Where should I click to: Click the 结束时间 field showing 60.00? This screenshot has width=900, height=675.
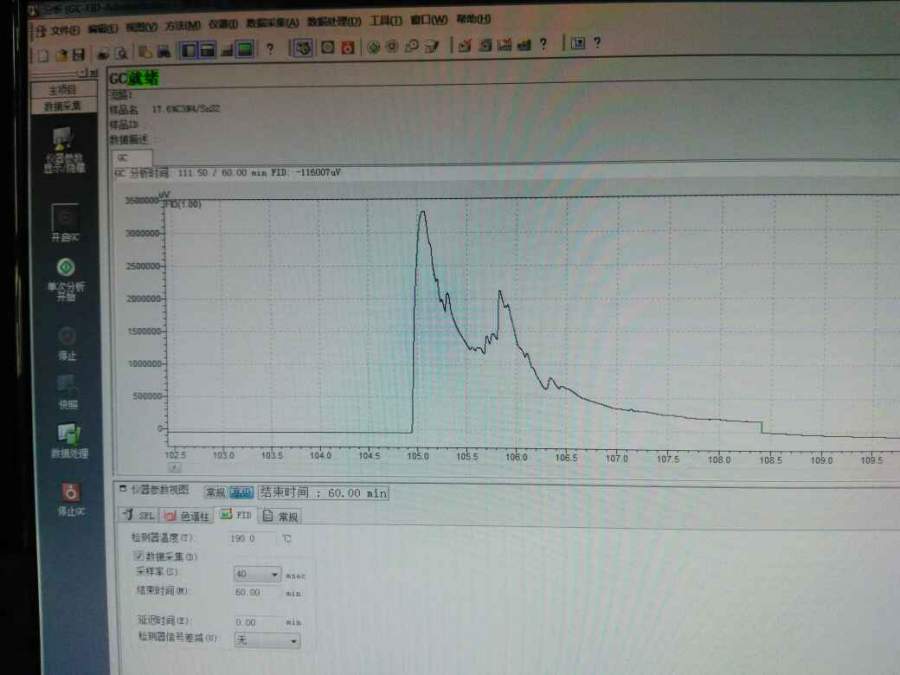click(x=256, y=592)
